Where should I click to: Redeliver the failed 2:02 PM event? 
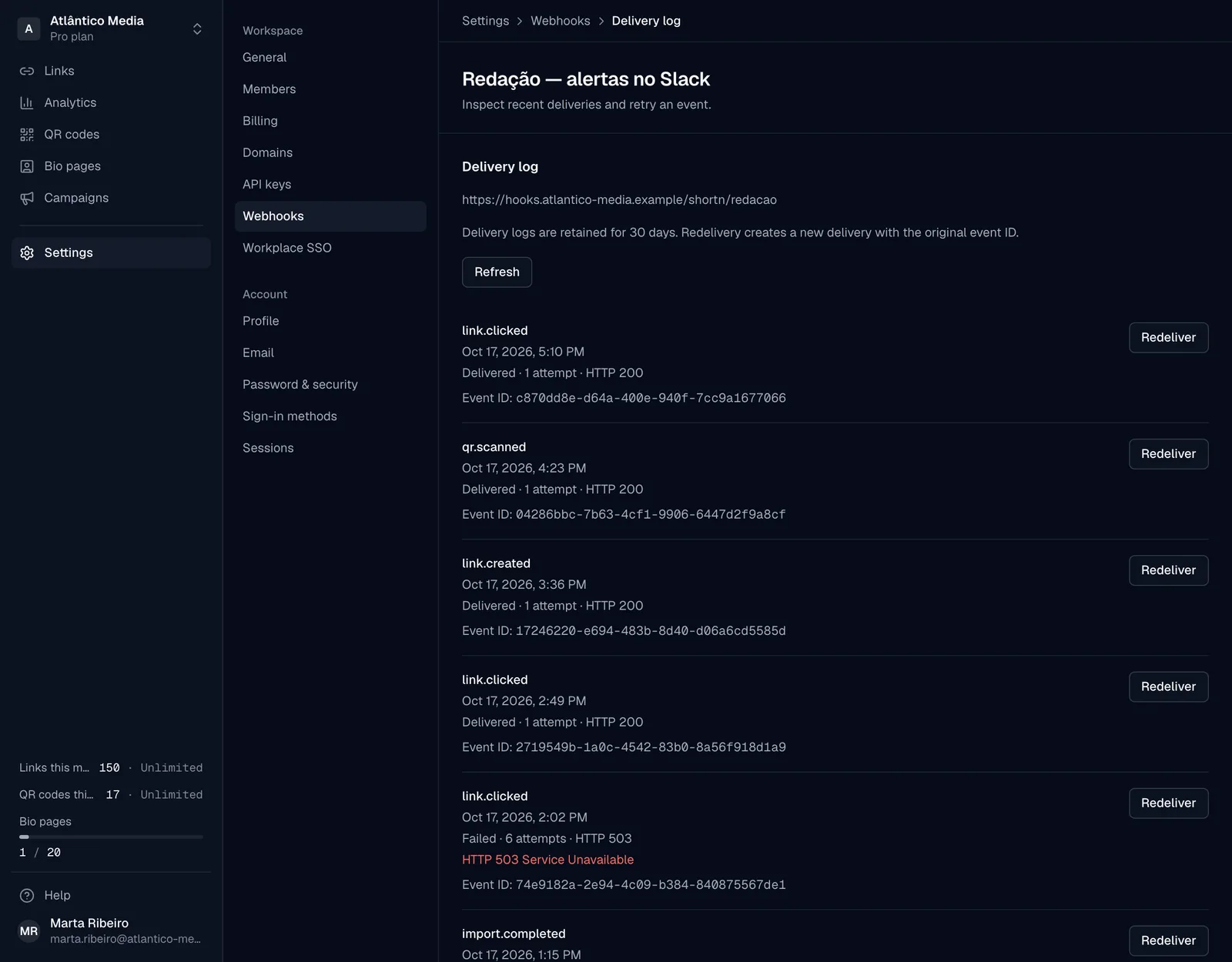(x=1168, y=803)
